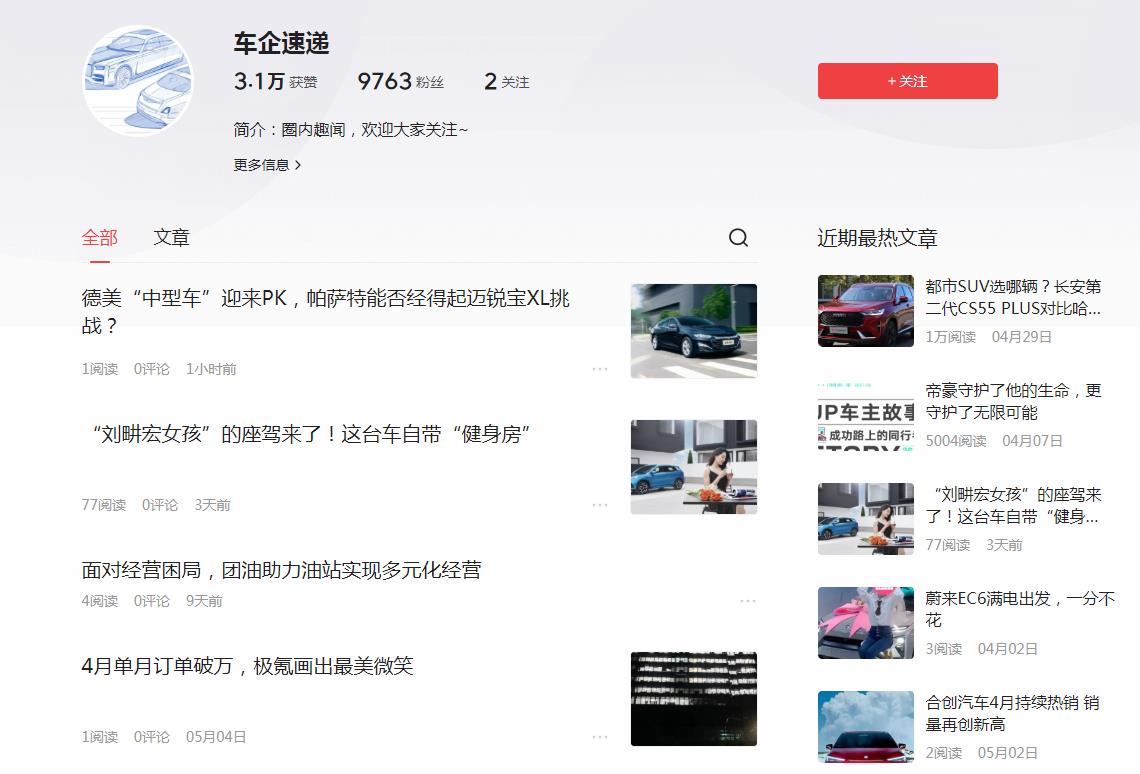Click 1万阅读 under the CS55 PLUS article
This screenshot has width=1140, height=774.
point(950,337)
